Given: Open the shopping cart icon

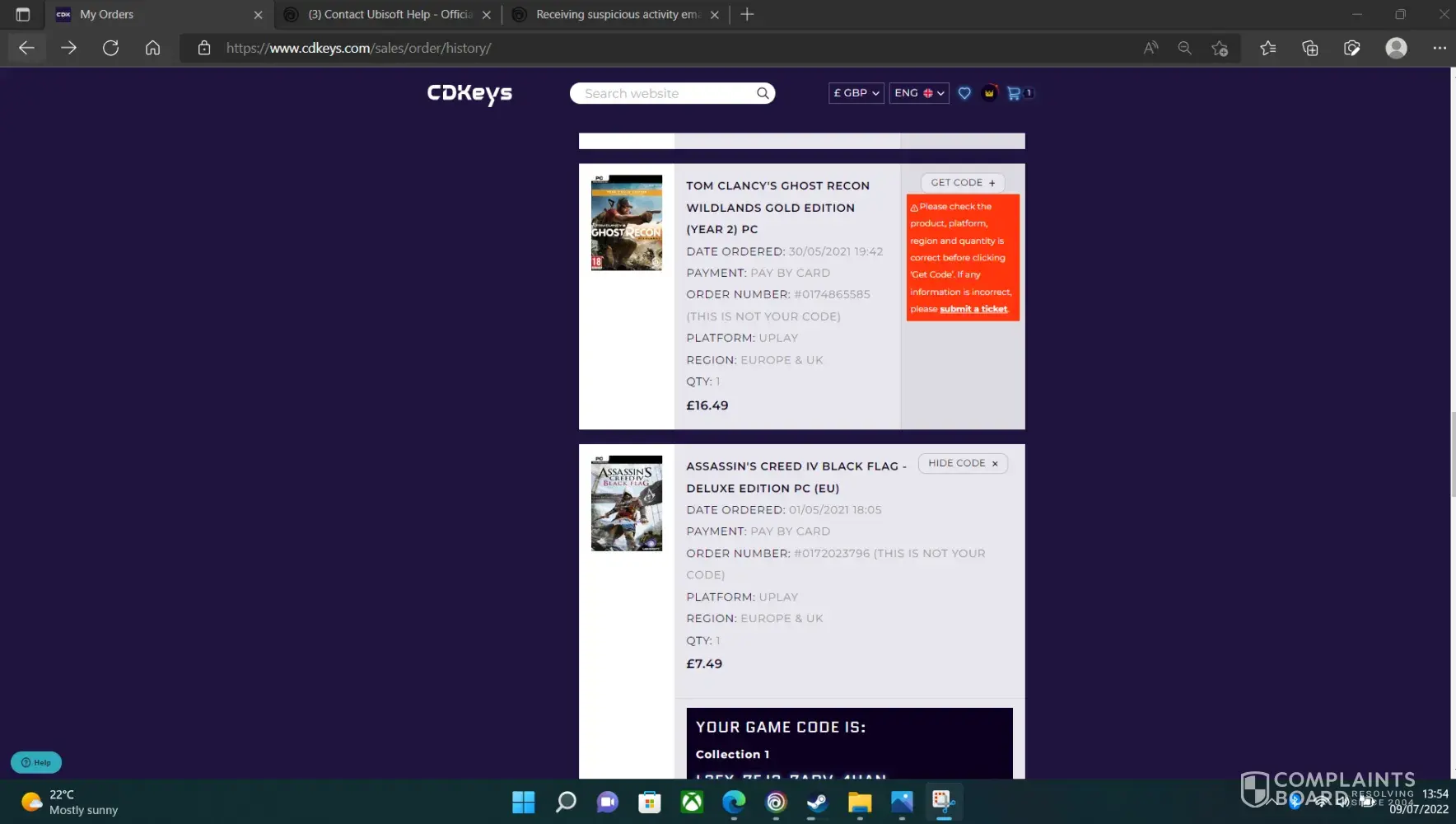Looking at the screenshot, I should [1014, 93].
